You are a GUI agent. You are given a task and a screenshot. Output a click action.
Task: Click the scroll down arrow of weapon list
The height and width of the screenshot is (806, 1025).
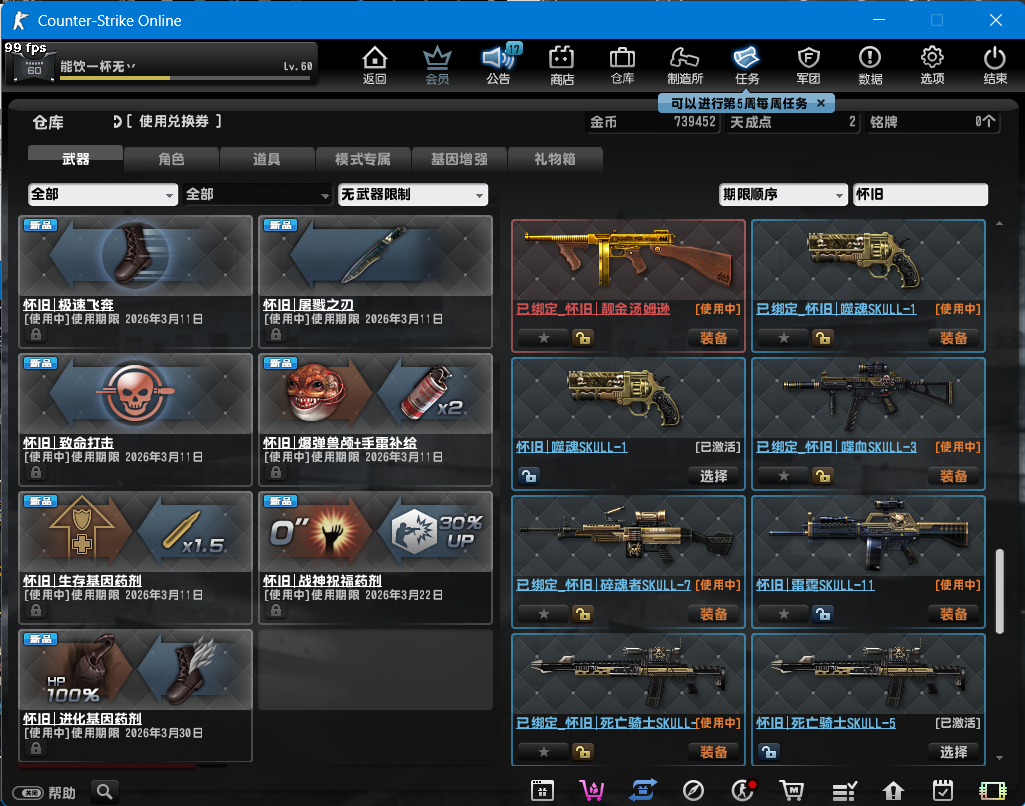[x=1000, y=758]
